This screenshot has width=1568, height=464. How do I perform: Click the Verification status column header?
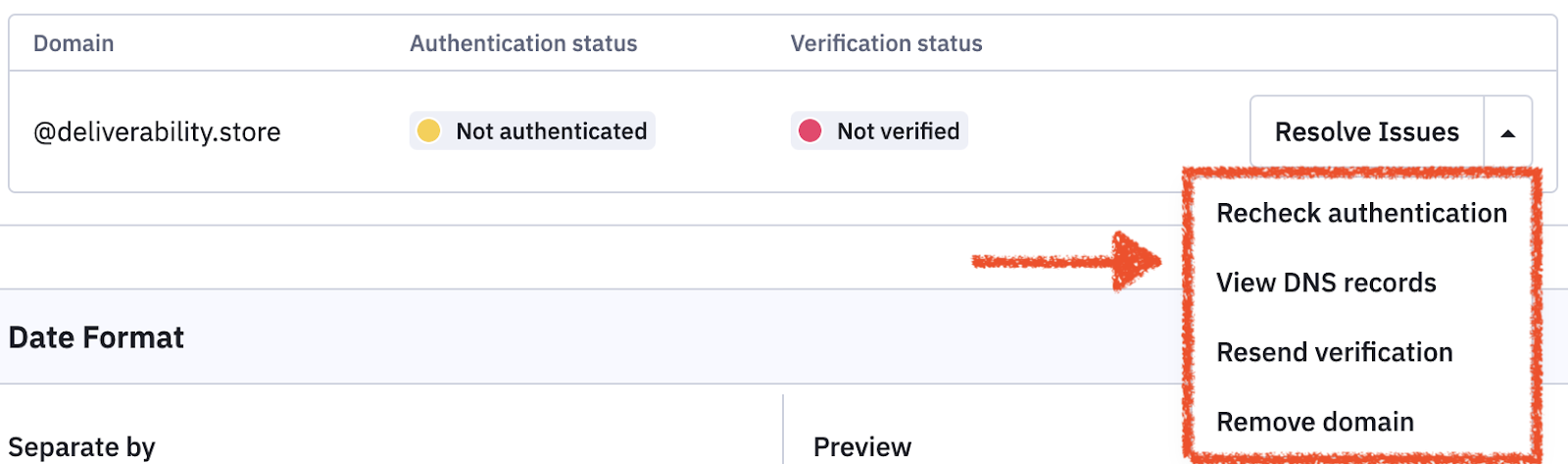886,43
